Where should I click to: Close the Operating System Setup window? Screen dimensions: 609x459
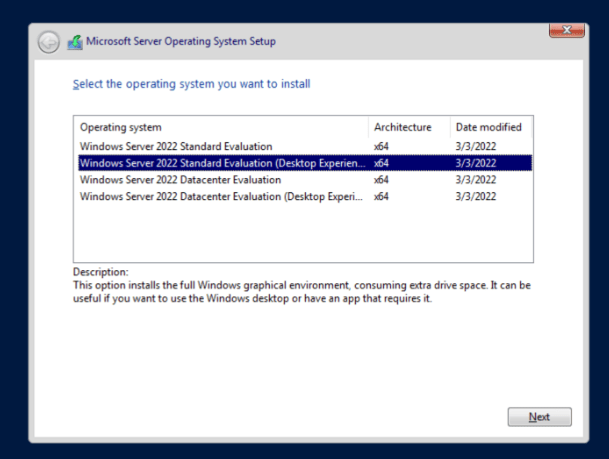coord(567,30)
